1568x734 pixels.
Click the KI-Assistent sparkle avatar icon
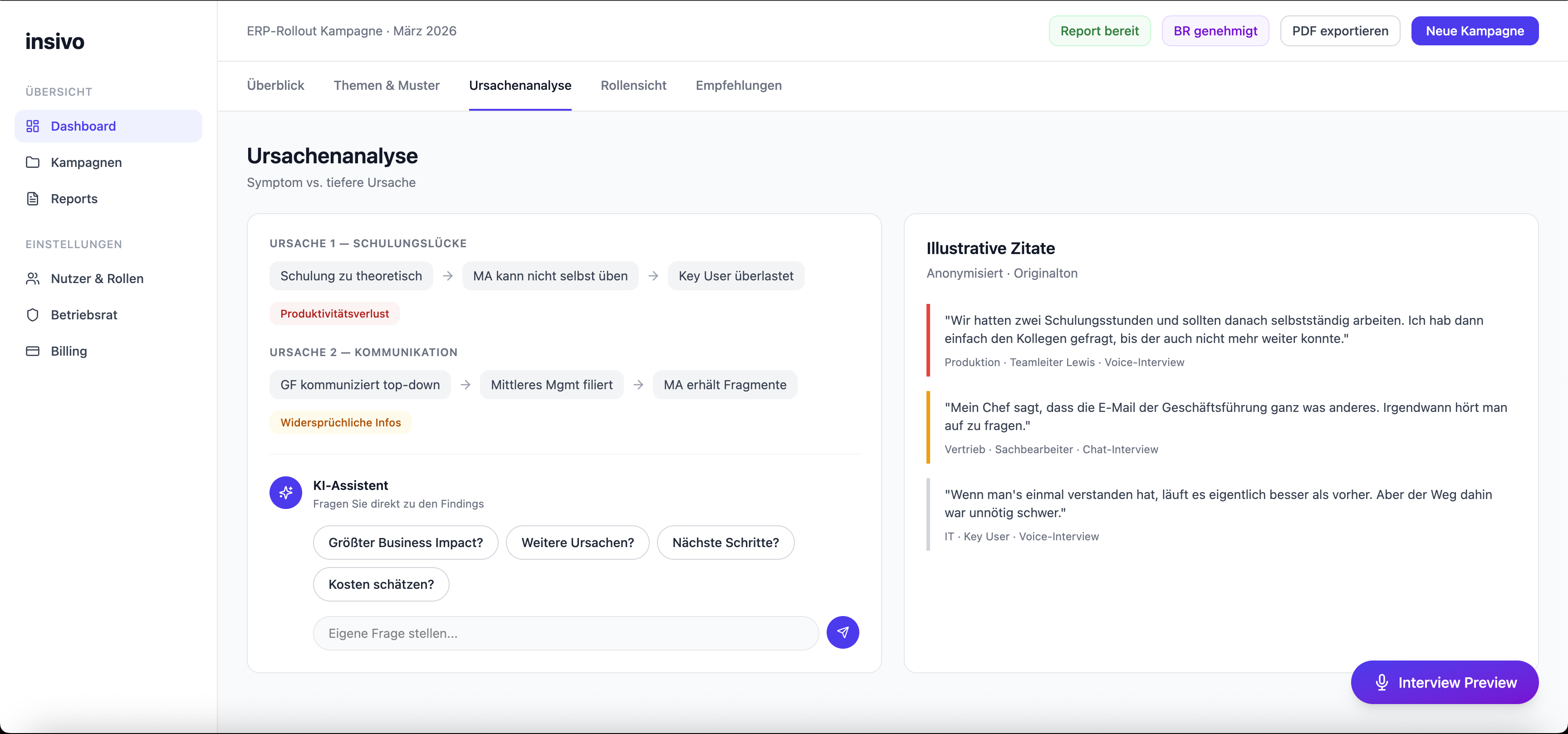coord(285,492)
